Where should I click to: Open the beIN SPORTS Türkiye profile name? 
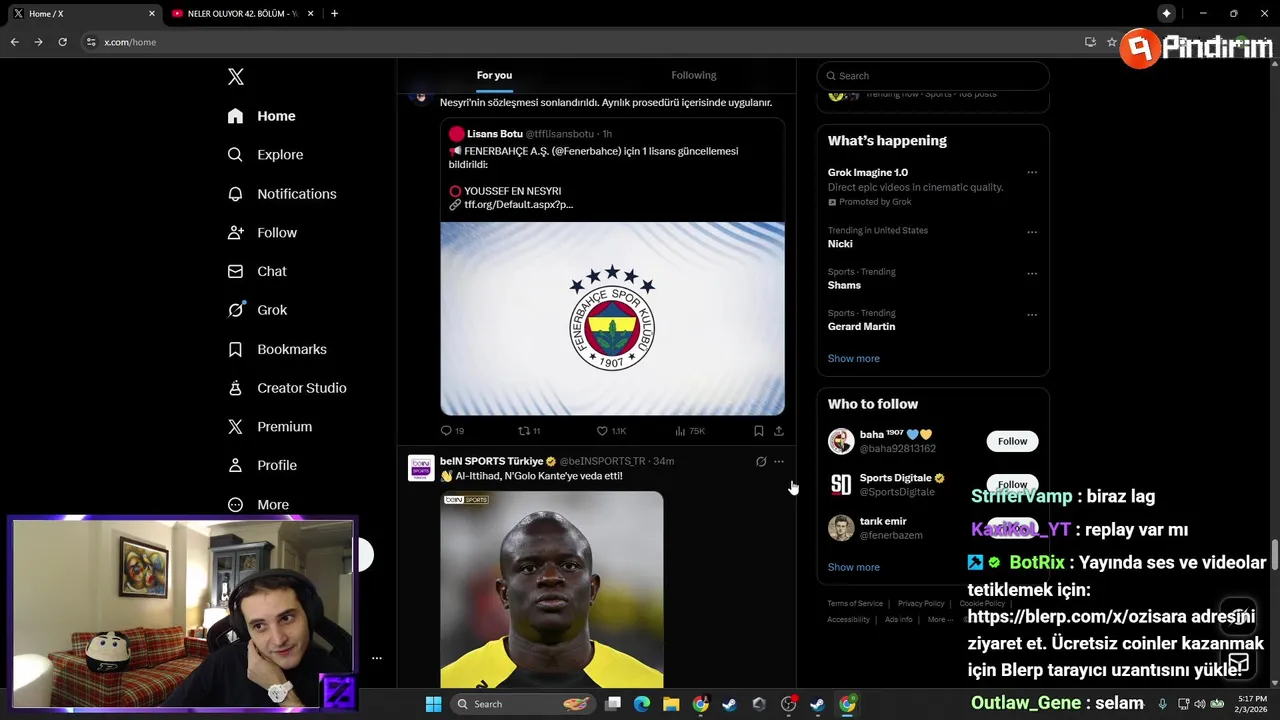coord(491,461)
